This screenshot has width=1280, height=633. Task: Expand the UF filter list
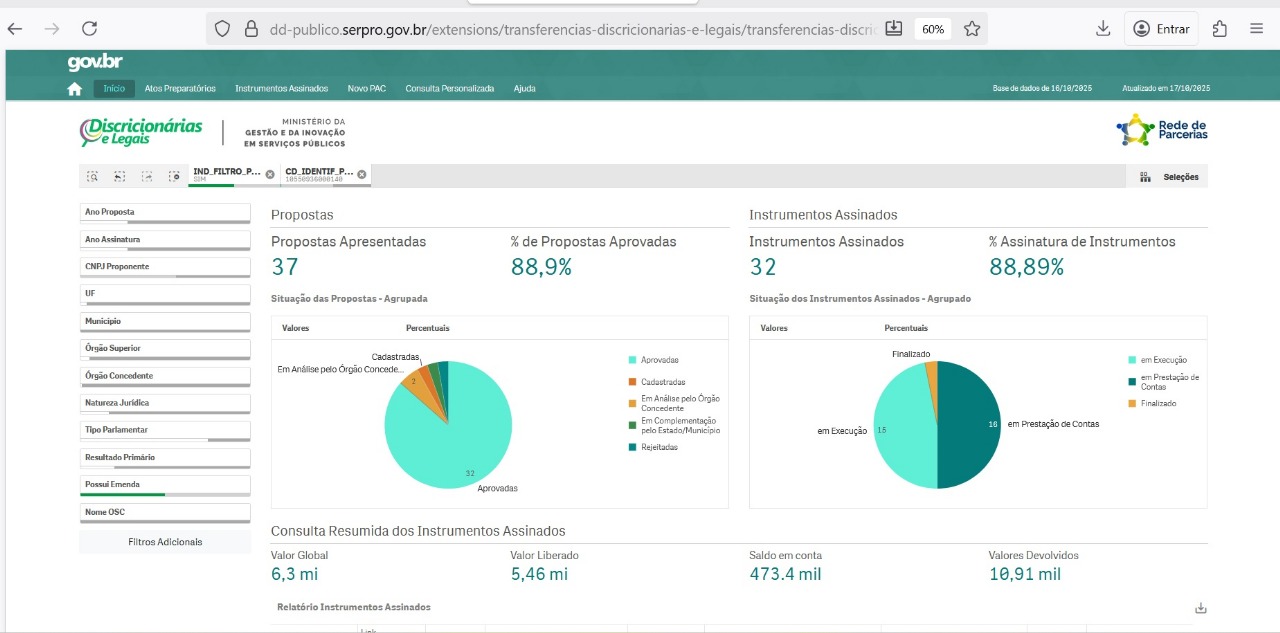click(x=165, y=294)
